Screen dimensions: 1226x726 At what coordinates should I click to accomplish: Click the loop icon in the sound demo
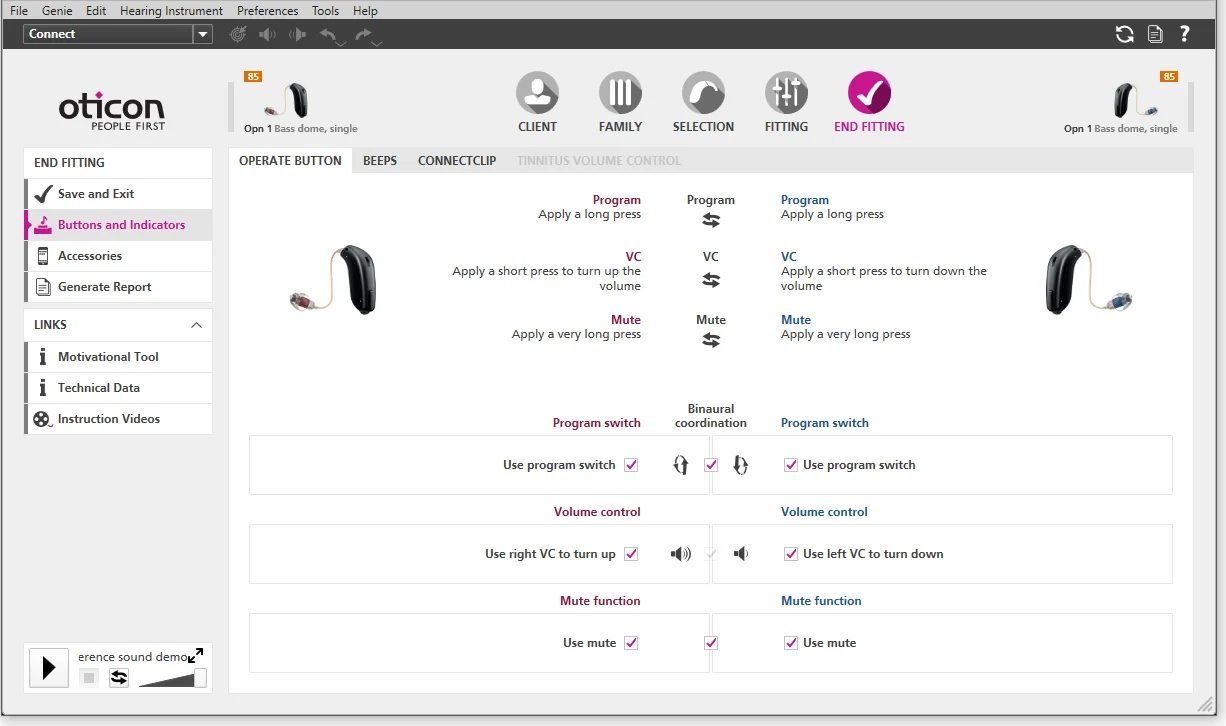coord(119,678)
